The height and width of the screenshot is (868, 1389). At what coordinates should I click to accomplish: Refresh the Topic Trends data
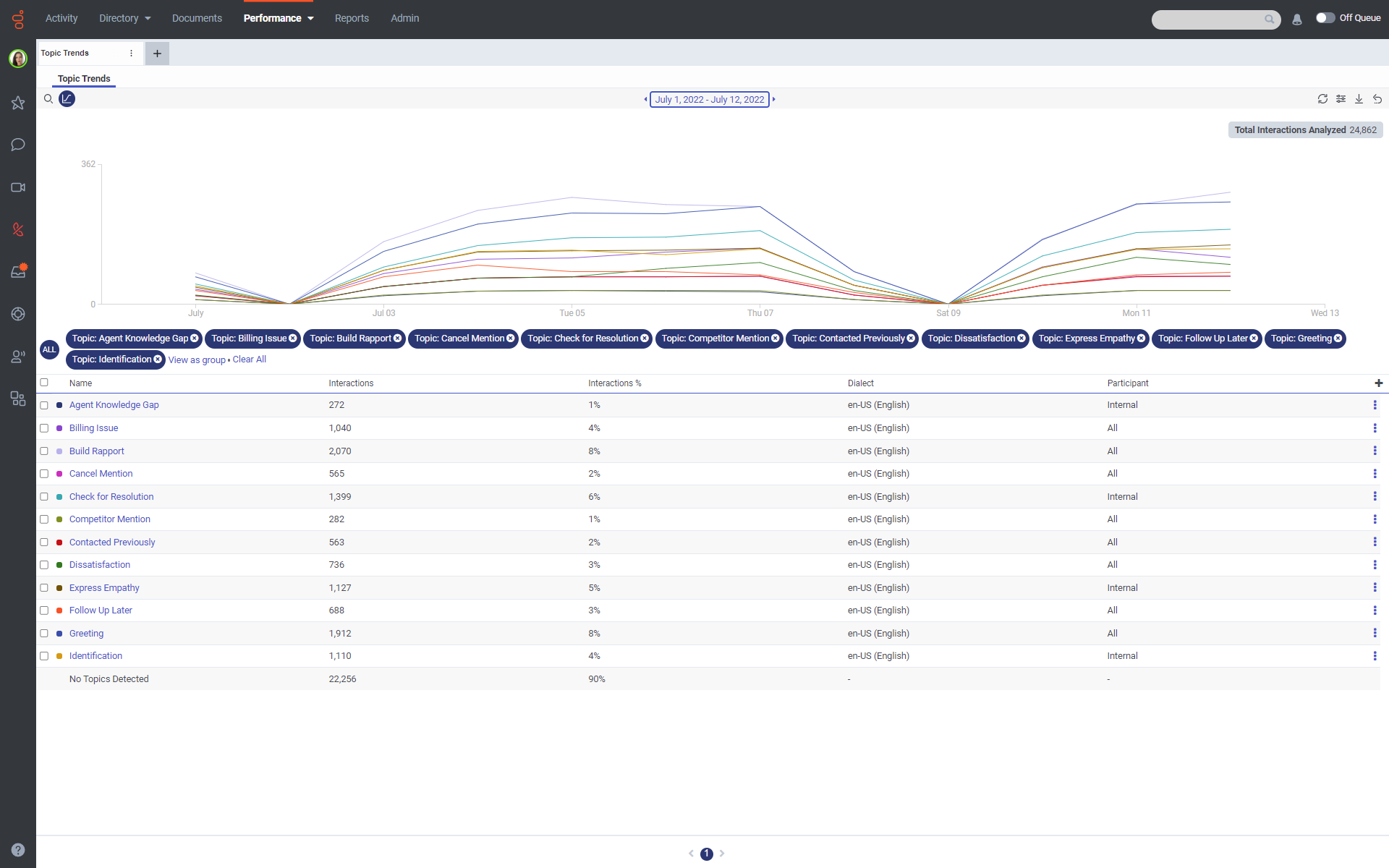click(1323, 99)
